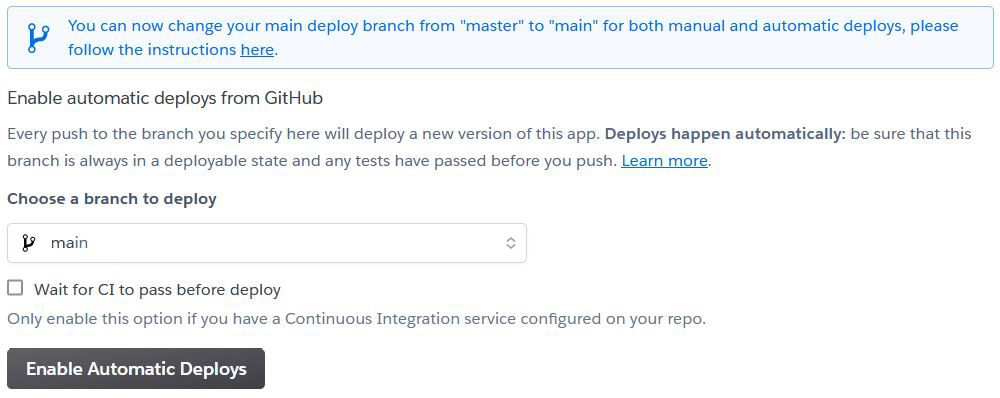Screen dimensions: 1000x398
Task: Select "Enable automatic deploys from GitHub" heading
Action: [x=165, y=98]
